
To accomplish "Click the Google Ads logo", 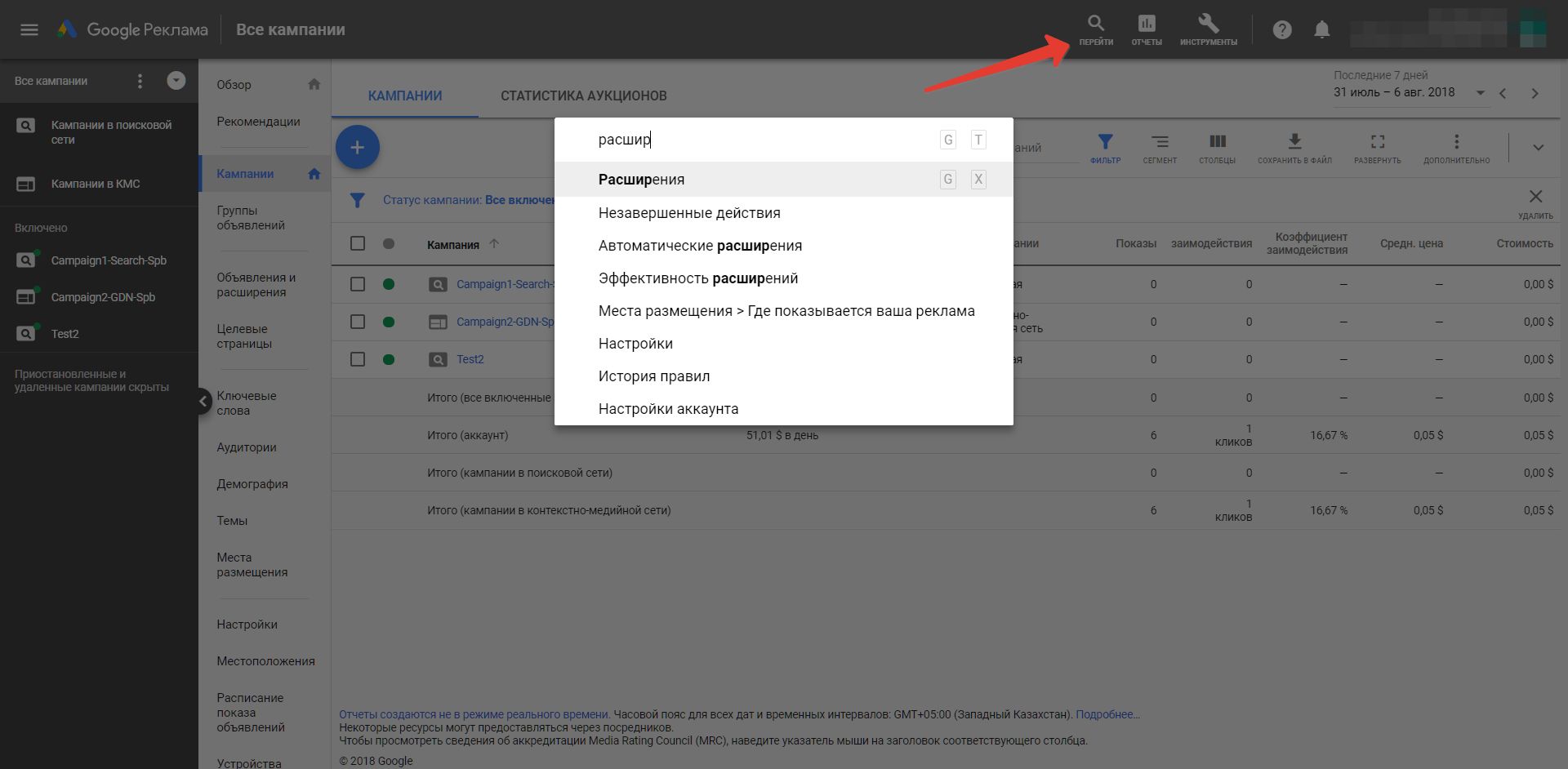I will click(x=67, y=29).
